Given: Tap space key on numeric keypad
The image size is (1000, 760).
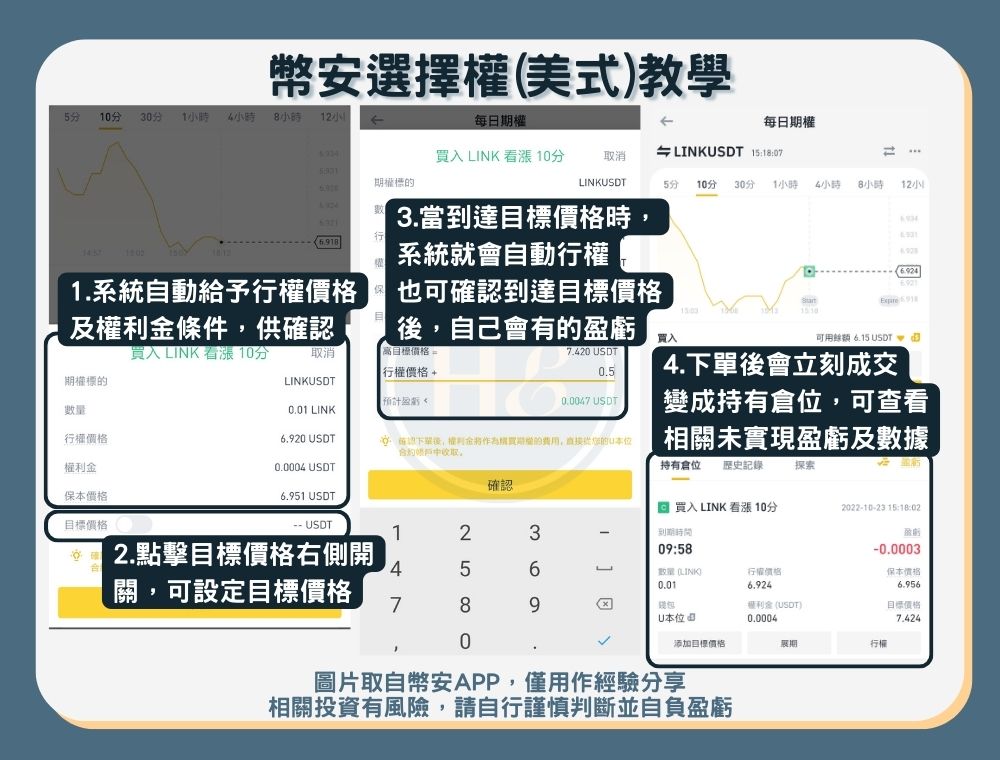Looking at the screenshot, I should click(x=604, y=568).
